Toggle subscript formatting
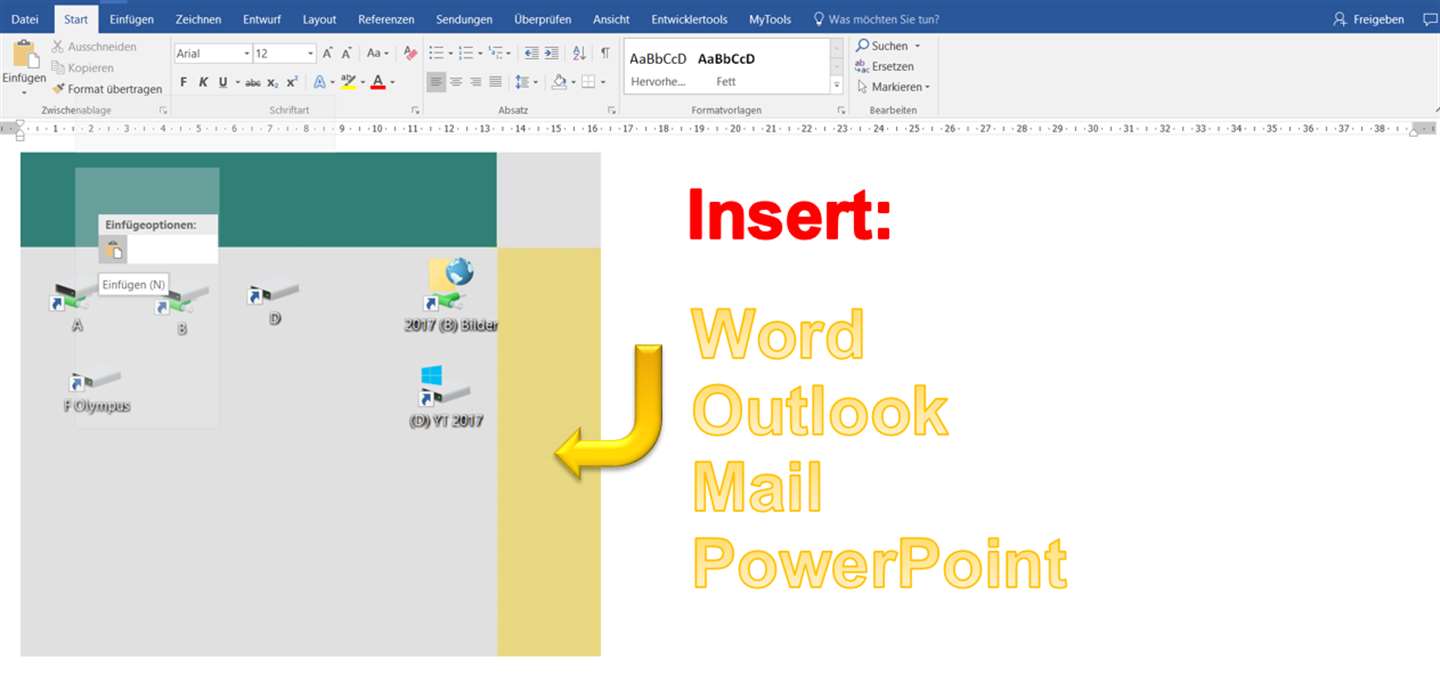The image size is (1440, 678). [273, 82]
